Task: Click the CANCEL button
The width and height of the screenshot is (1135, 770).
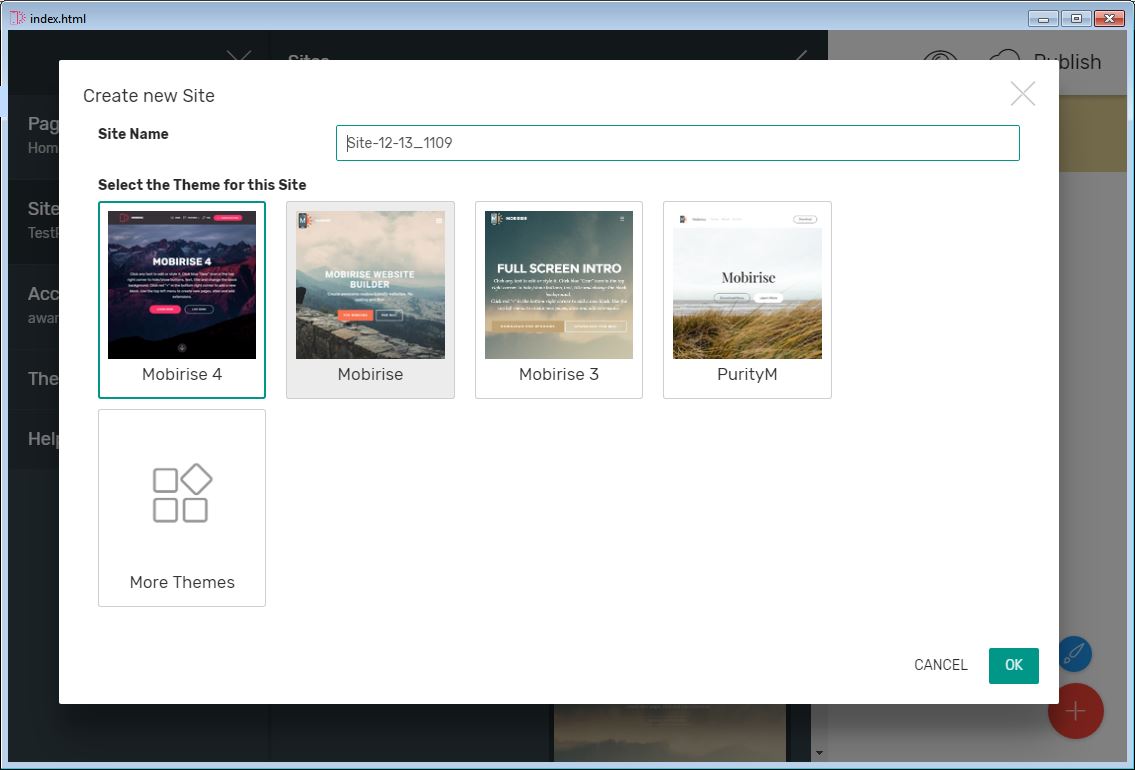Action: 940,665
